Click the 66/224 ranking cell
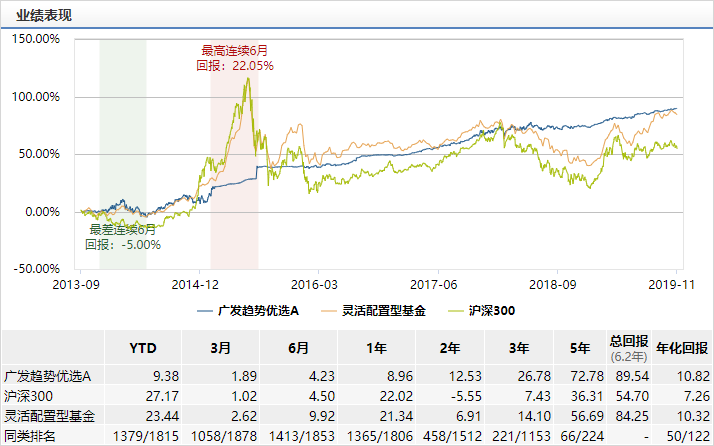Screen dimensions: 714x446 pos(582,436)
